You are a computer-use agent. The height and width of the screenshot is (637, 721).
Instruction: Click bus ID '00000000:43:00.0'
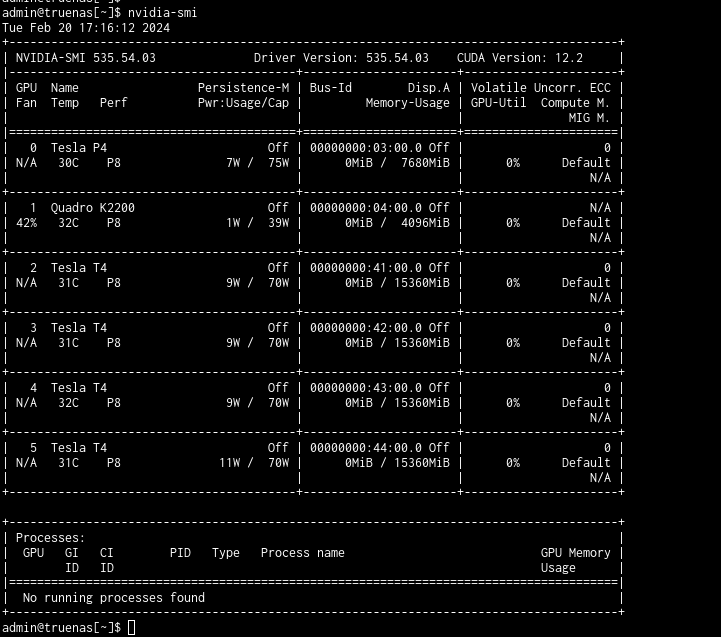coord(366,388)
